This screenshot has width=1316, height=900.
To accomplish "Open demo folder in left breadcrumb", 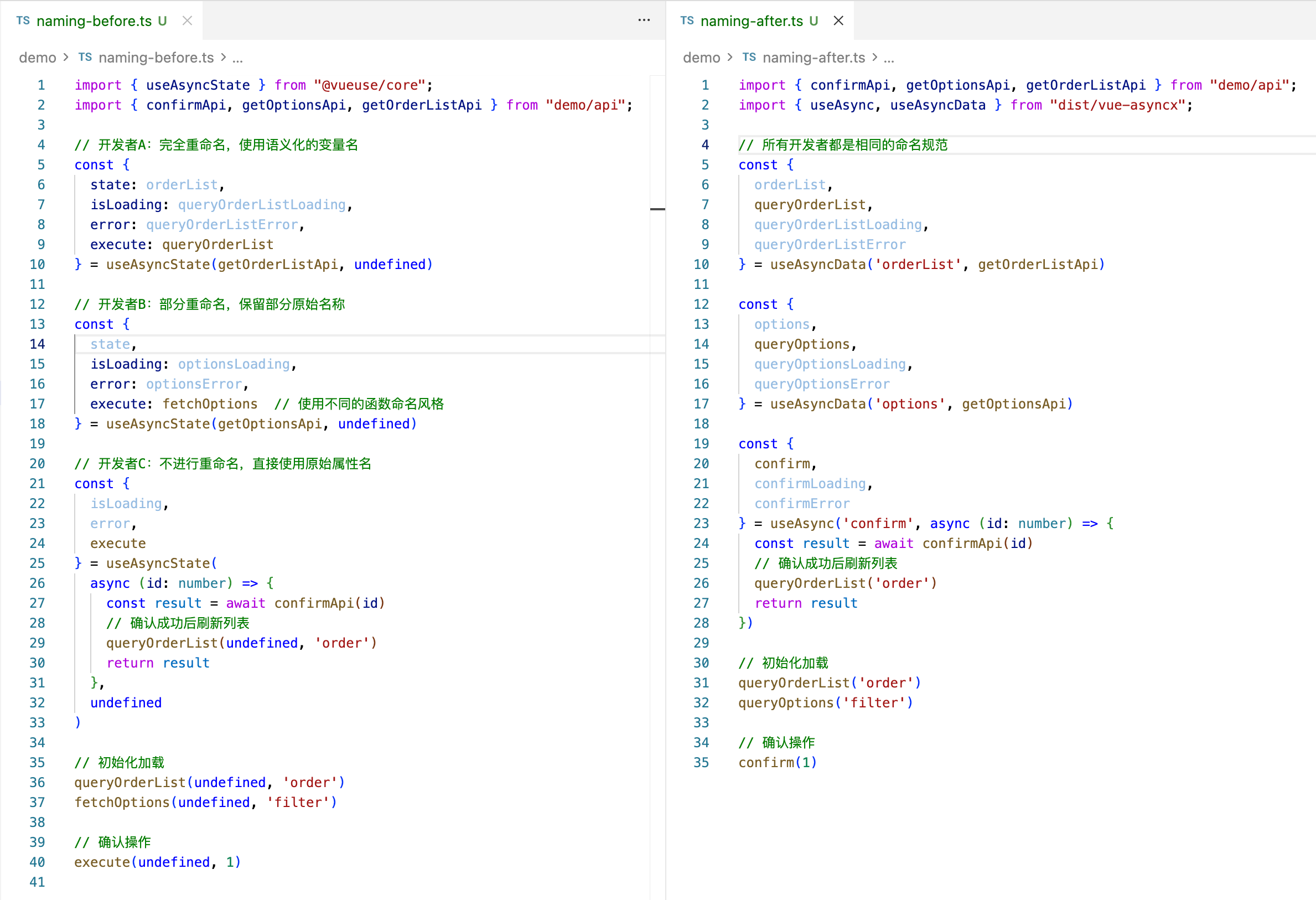I will [38, 58].
